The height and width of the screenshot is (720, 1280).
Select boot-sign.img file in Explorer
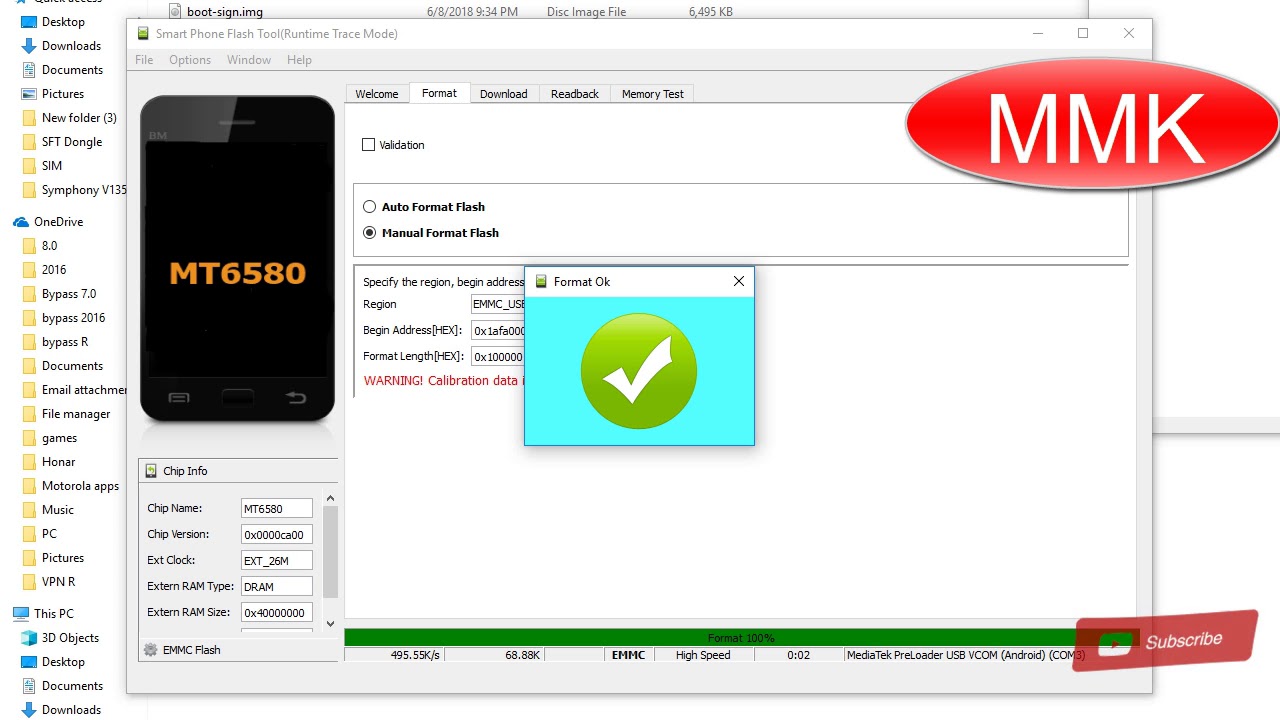(225, 12)
